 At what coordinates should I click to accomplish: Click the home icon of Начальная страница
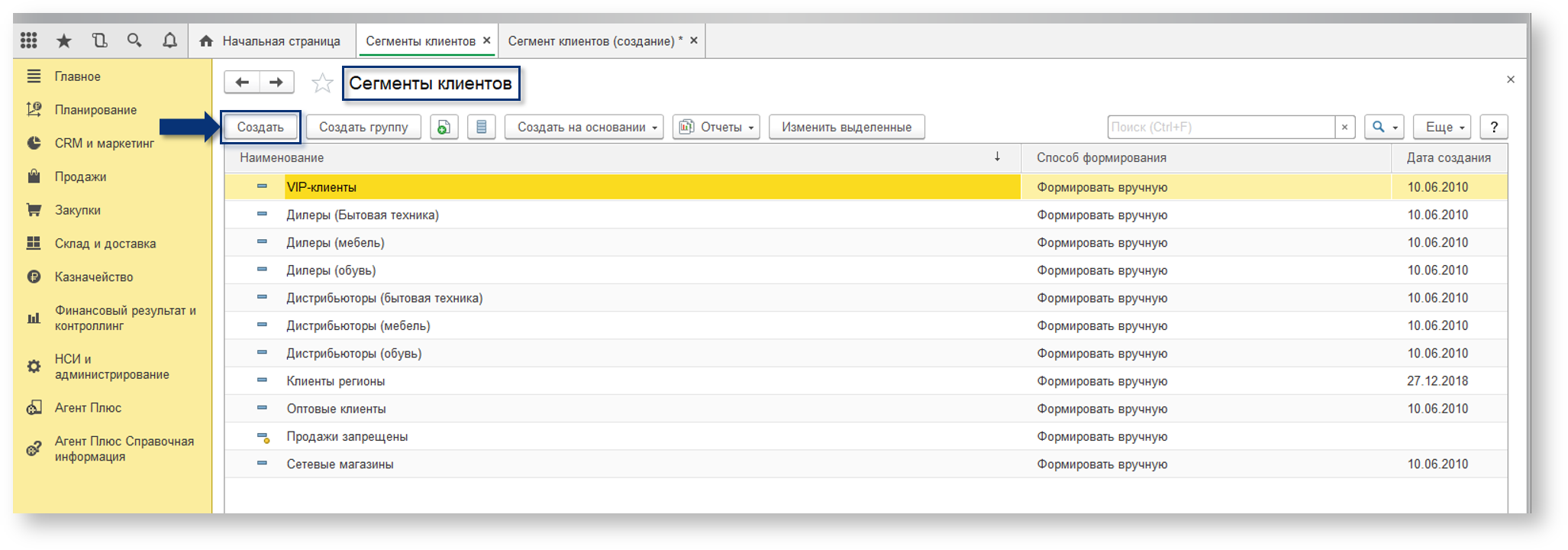point(206,40)
